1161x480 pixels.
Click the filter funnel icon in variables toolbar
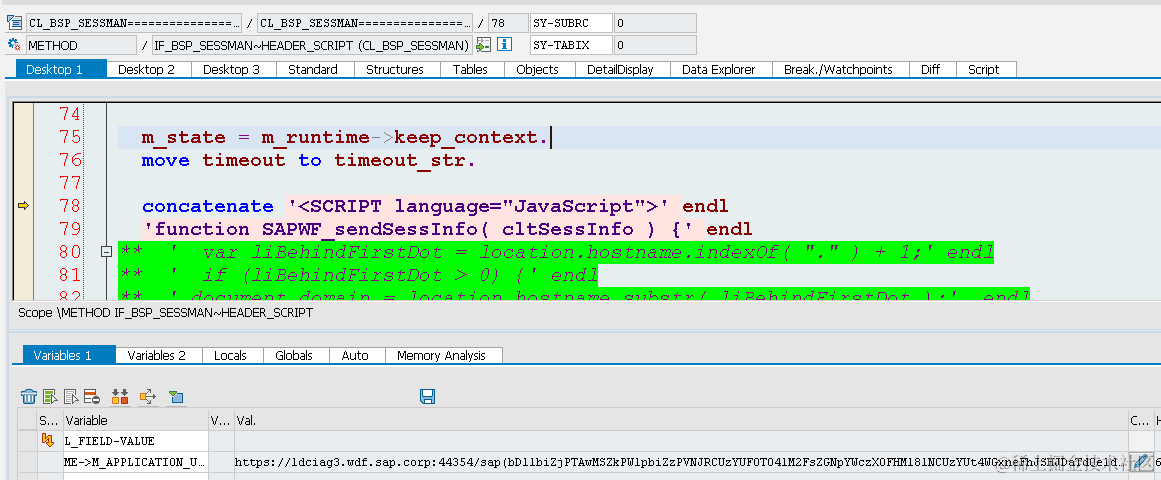(175, 396)
